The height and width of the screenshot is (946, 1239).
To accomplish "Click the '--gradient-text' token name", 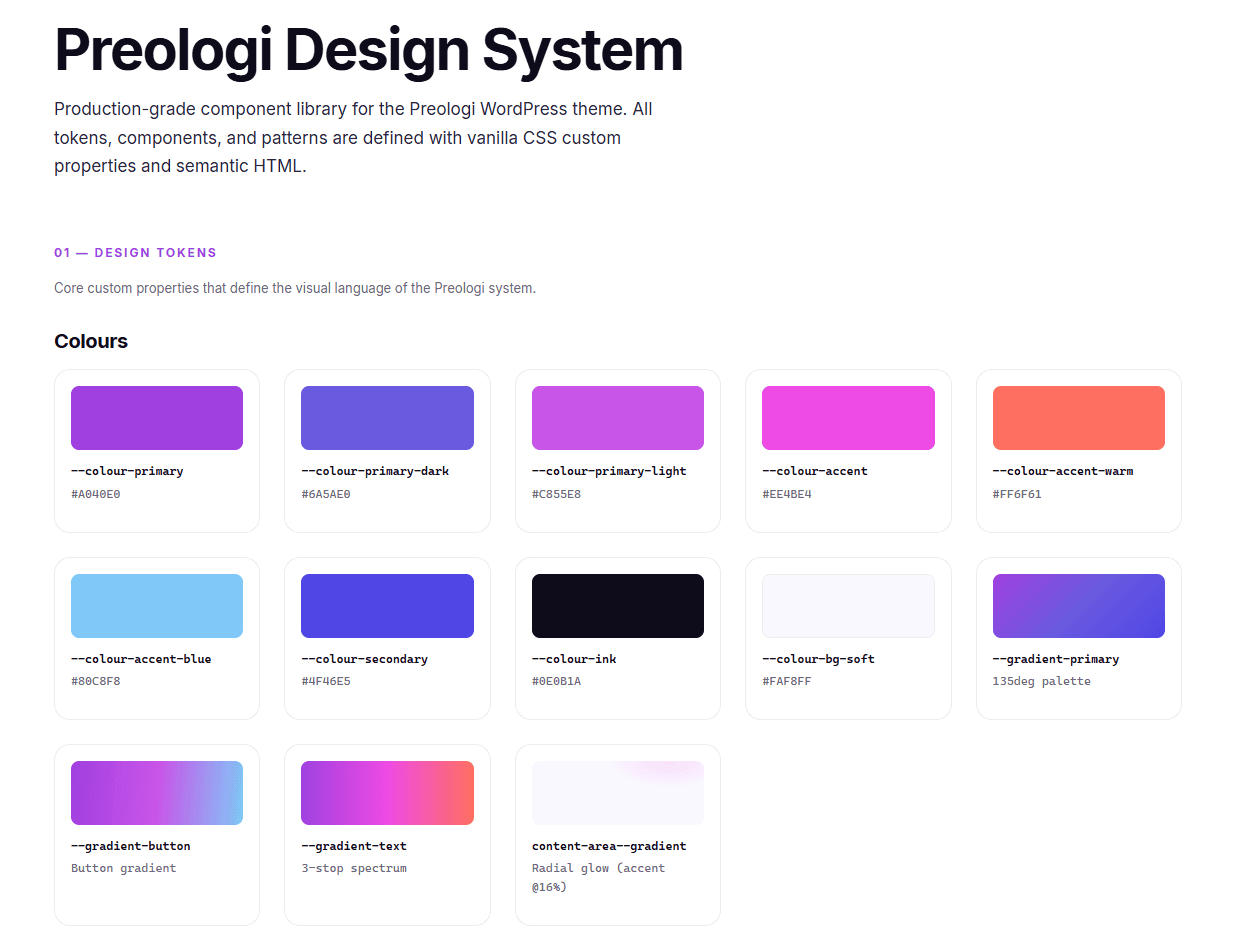I will click(x=354, y=846).
